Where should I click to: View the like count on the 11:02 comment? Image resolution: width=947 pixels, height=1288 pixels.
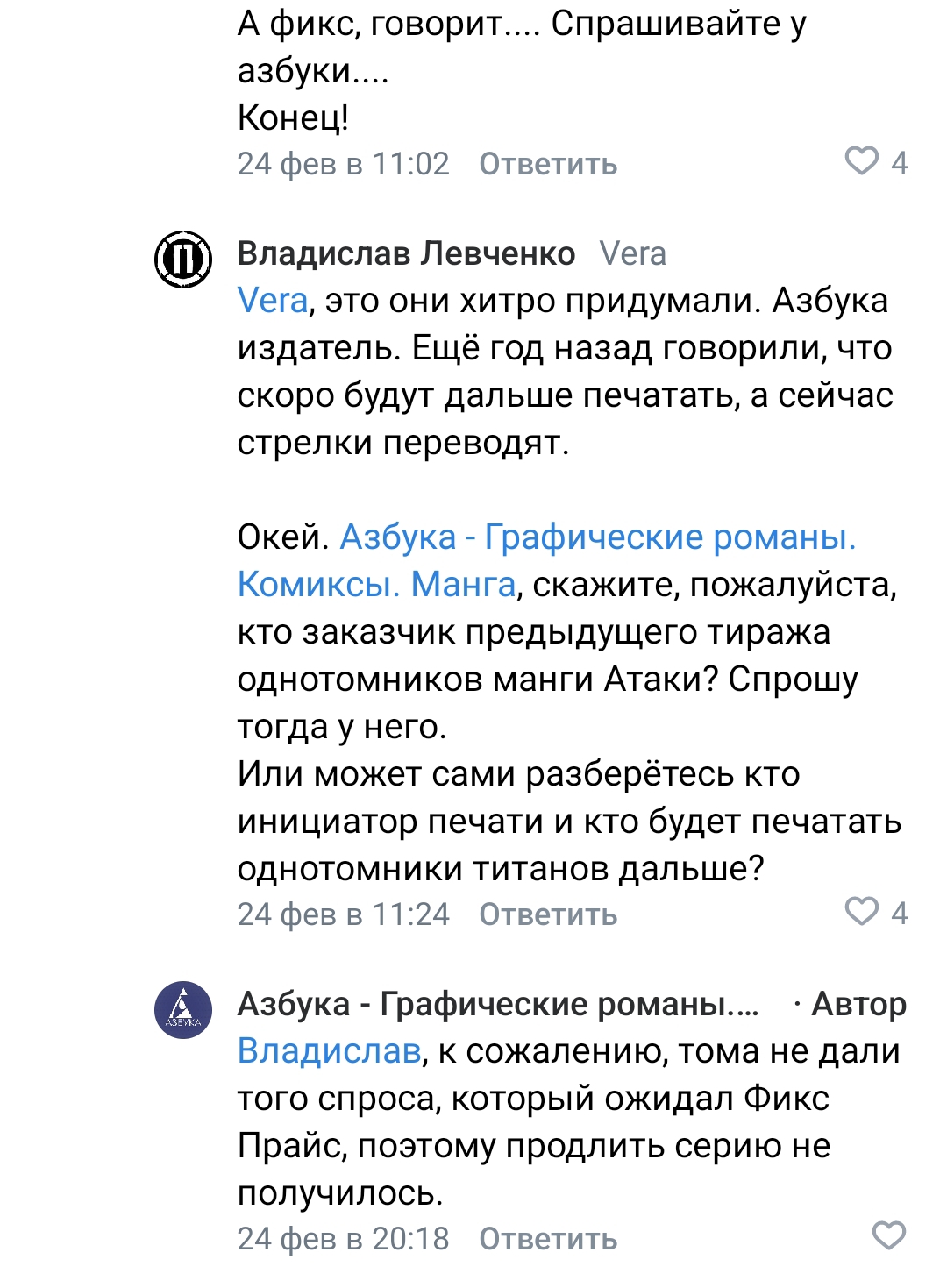900,163
